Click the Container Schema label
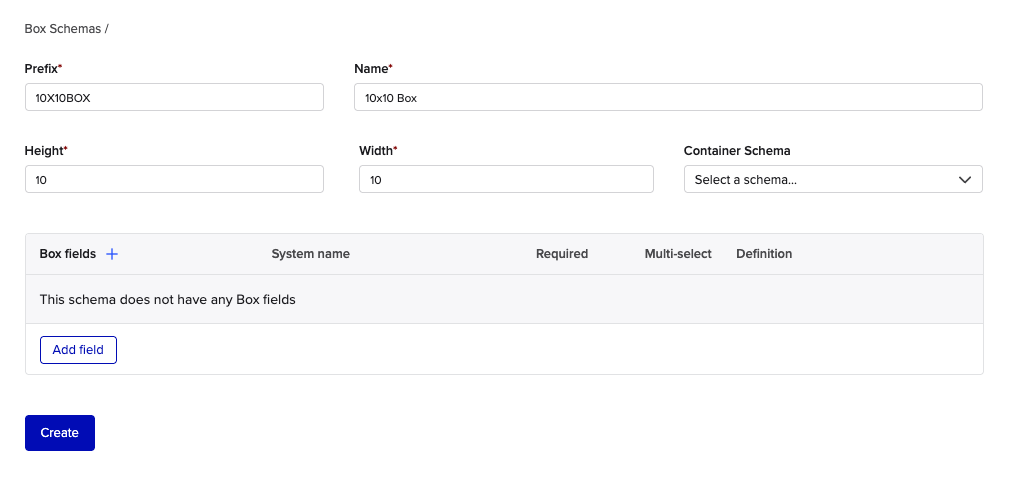 (737, 151)
